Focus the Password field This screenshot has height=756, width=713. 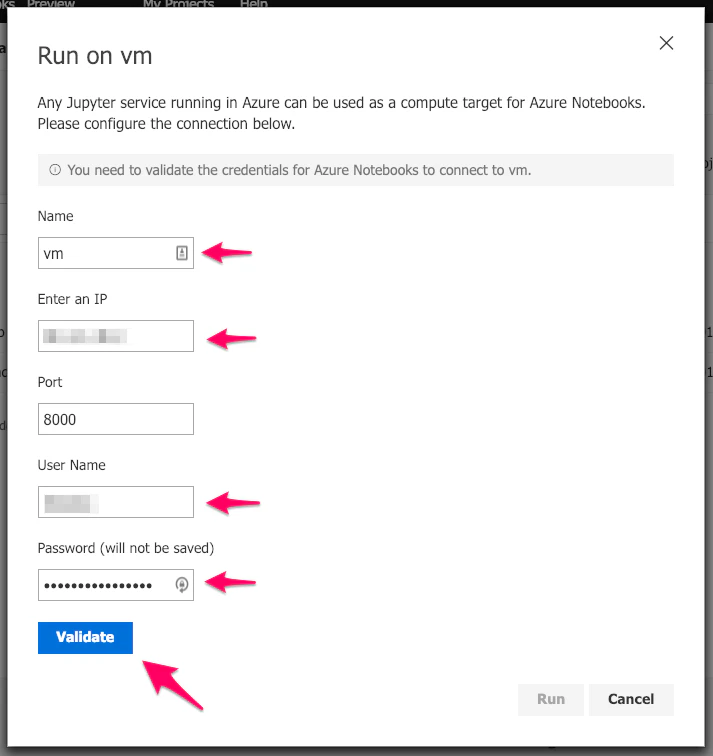116,585
